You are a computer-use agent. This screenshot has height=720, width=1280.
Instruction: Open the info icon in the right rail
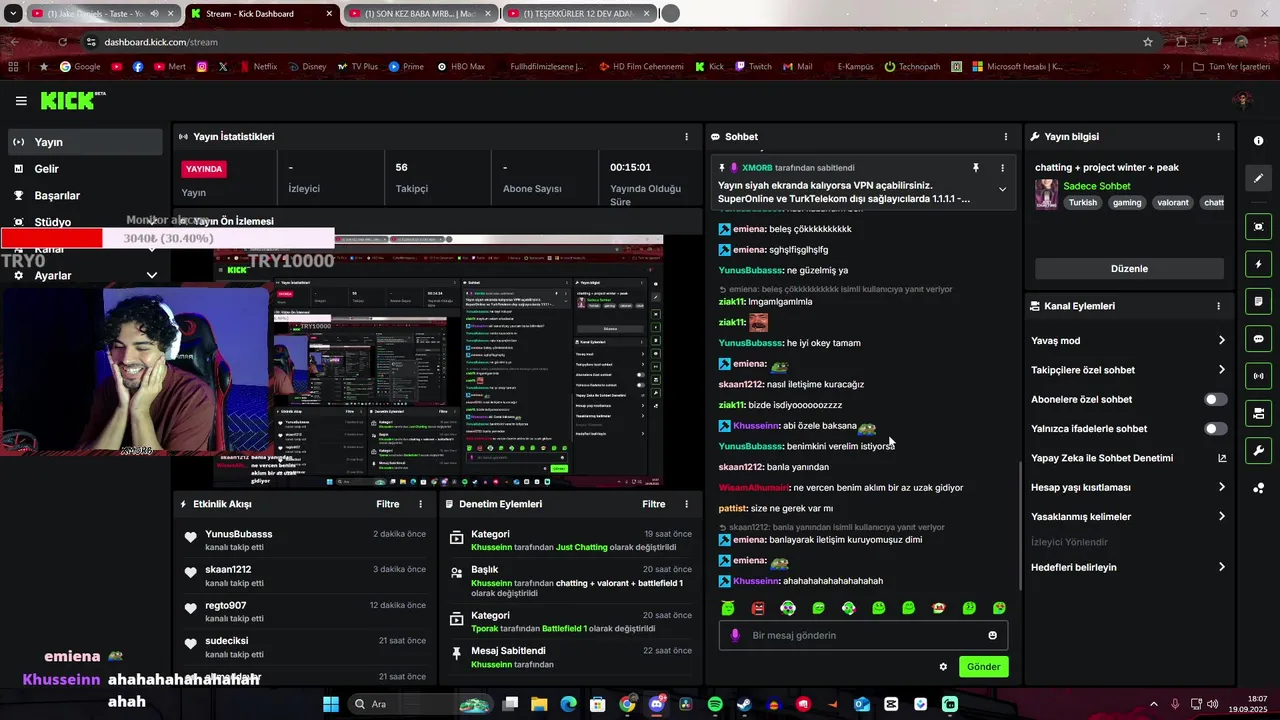[x=1258, y=141]
